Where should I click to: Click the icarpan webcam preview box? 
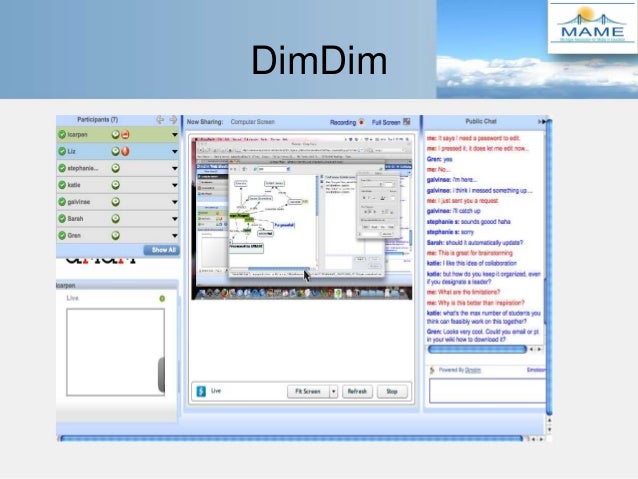[x=116, y=352]
